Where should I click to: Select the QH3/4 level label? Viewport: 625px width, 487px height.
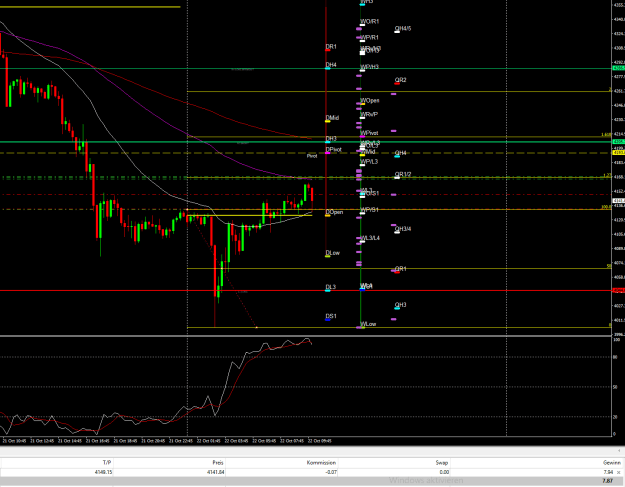(x=403, y=229)
